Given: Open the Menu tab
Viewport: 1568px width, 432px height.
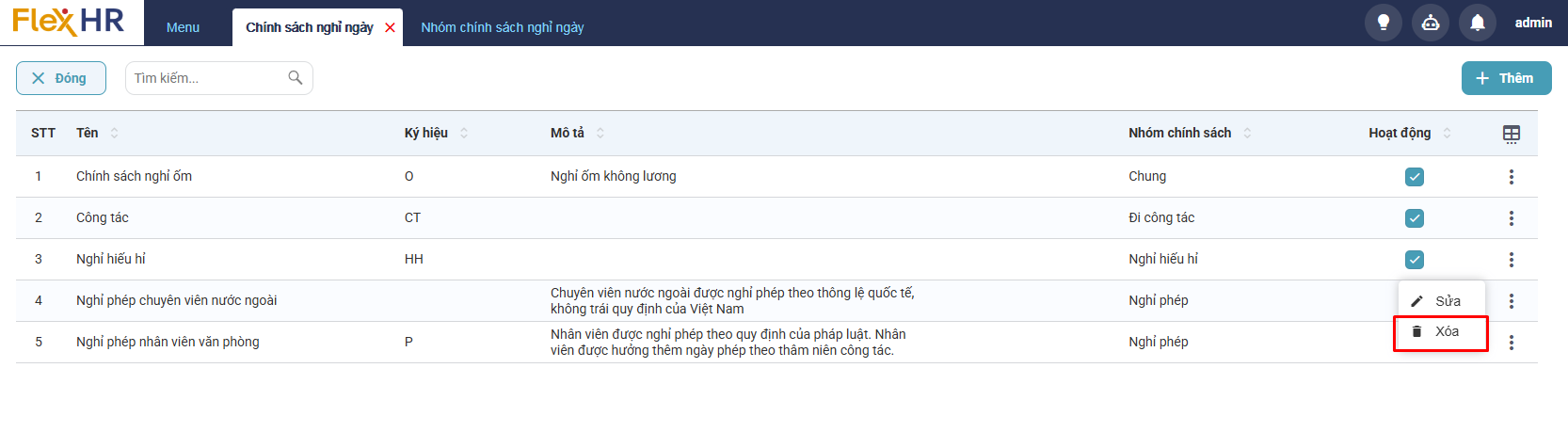Looking at the screenshot, I should click(x=184, y=27).
